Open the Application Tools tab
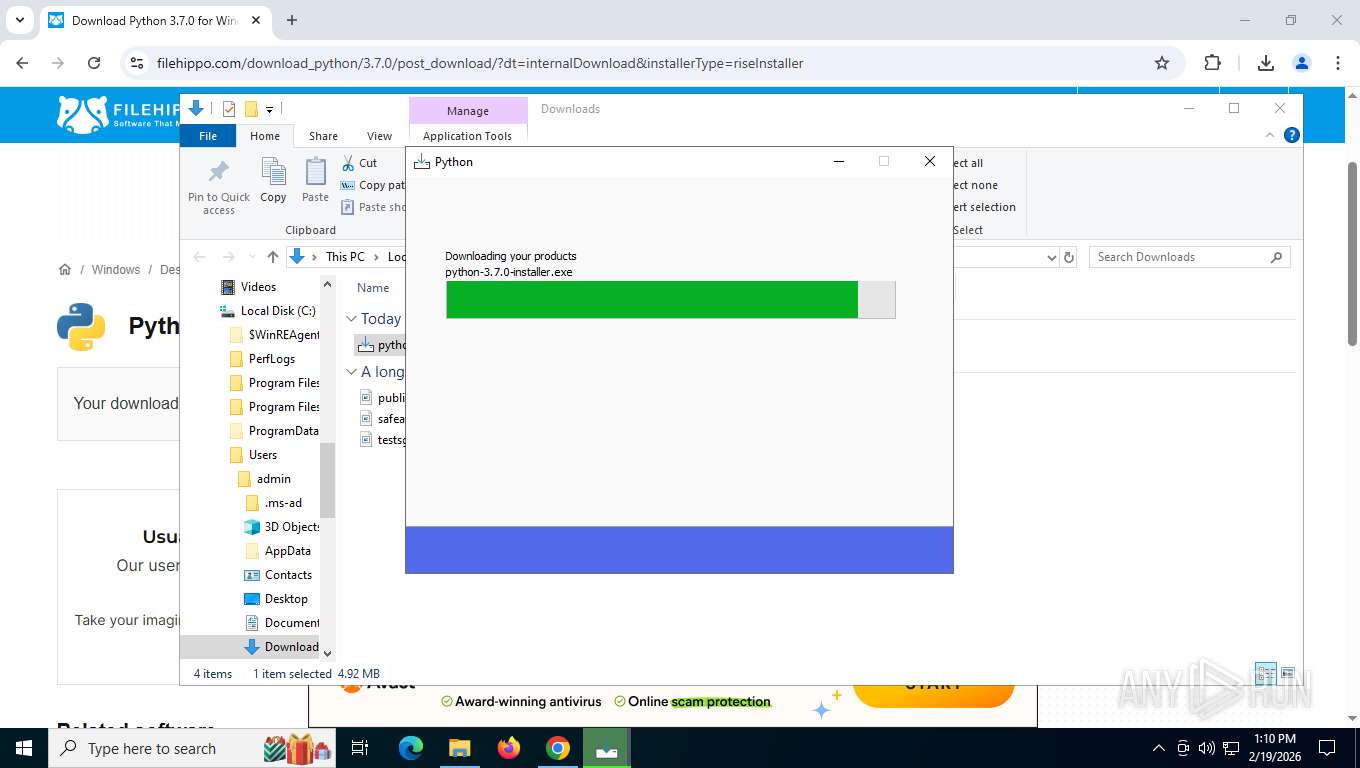Screen dimensions: 1360x768 467,136
